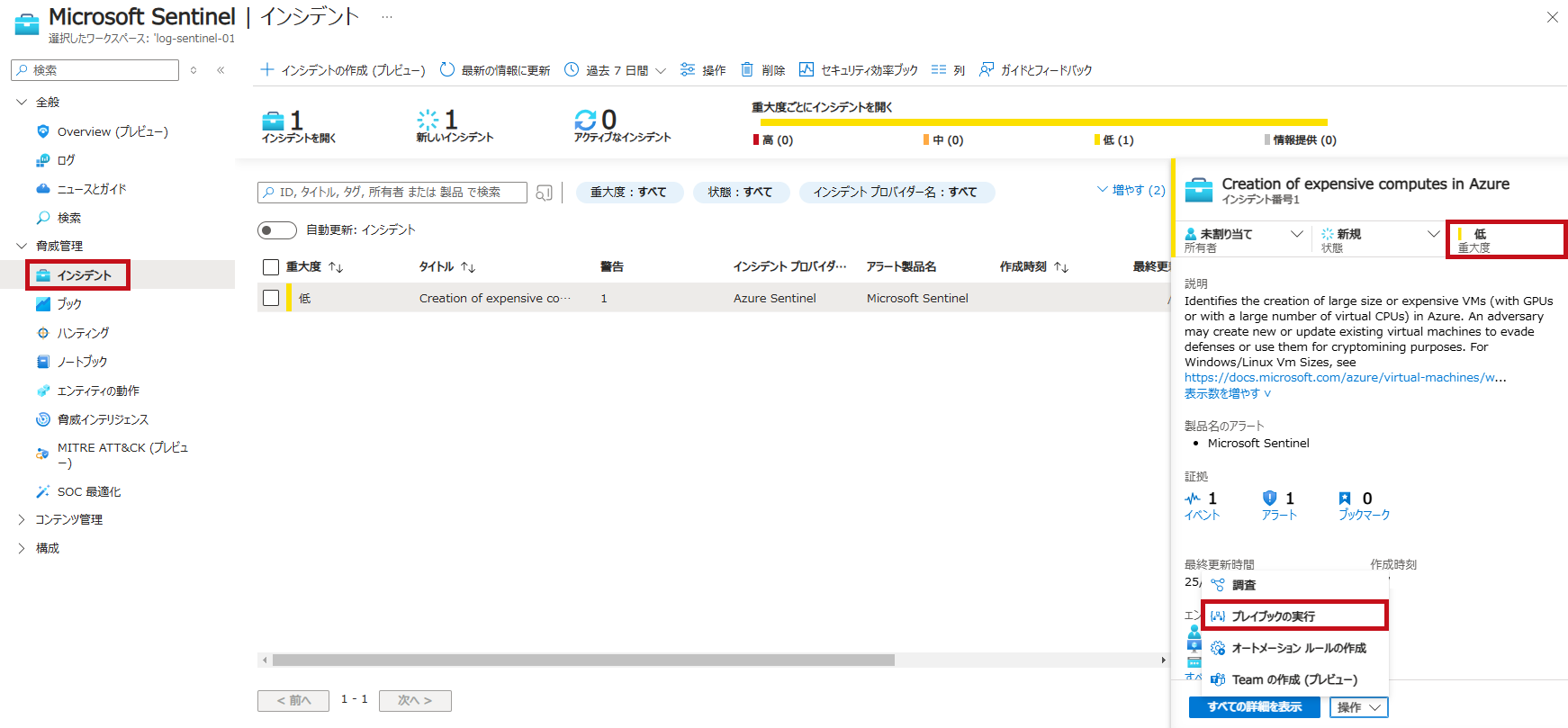Expand 増やす (2) filters
The image size is (1568, 728).
tap(1131, 190)
